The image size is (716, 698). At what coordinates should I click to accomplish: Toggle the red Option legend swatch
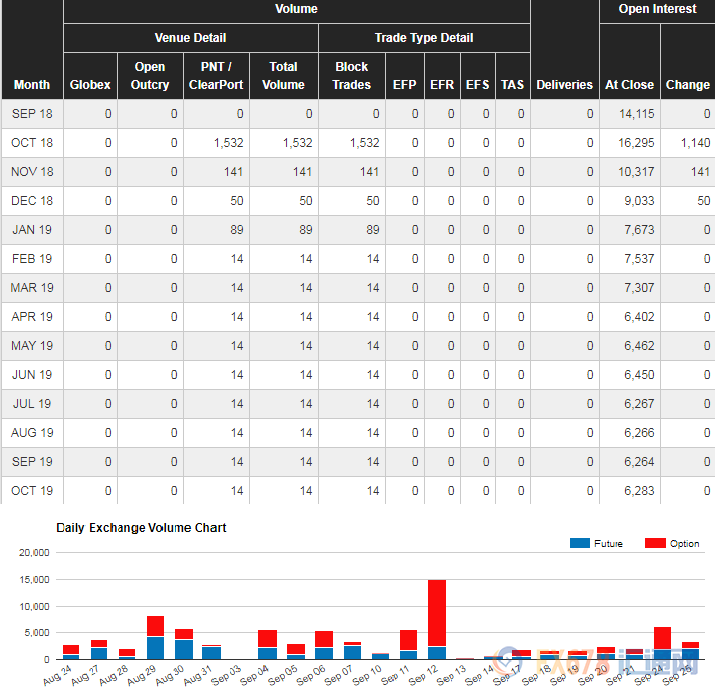tap(655, 543)
